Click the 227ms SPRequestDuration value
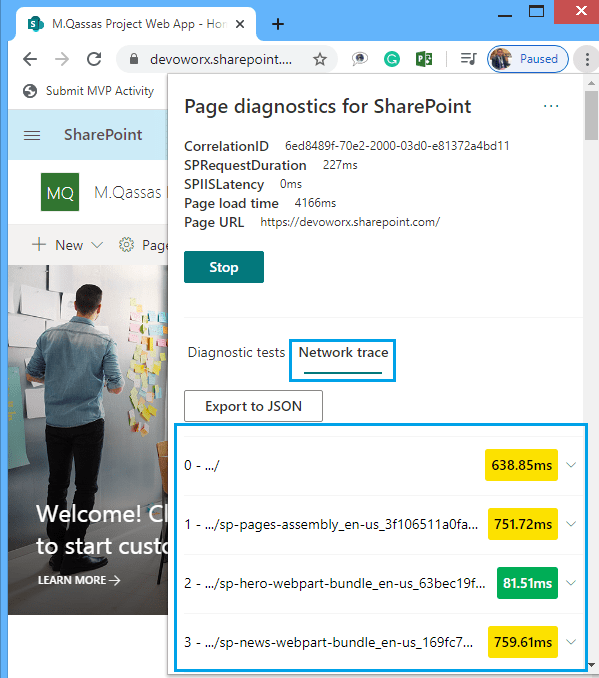Image resolution: width=599 pixels, height=678 pixels. (x=340, y=165)
